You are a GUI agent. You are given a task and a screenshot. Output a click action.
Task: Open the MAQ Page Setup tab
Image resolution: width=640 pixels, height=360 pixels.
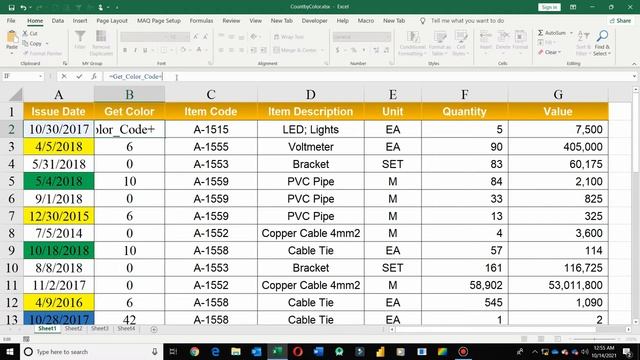coord(159,20)
